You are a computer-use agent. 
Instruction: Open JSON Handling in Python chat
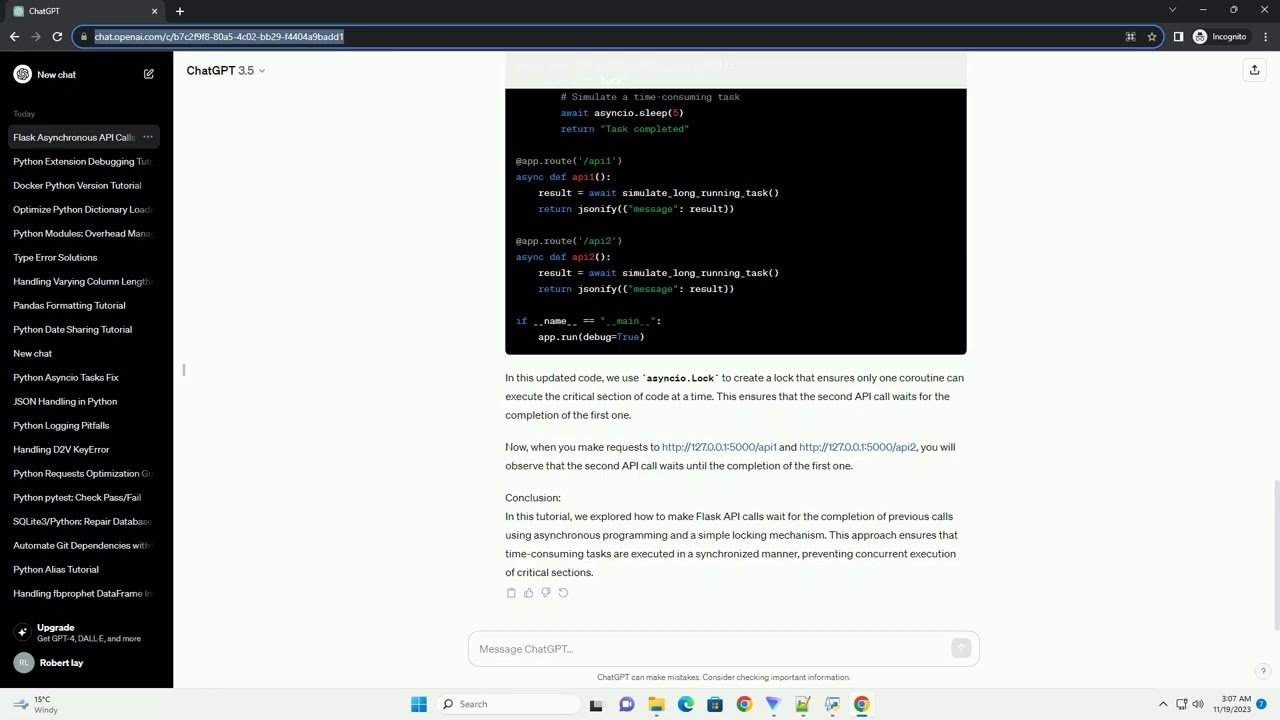(82, 401)
